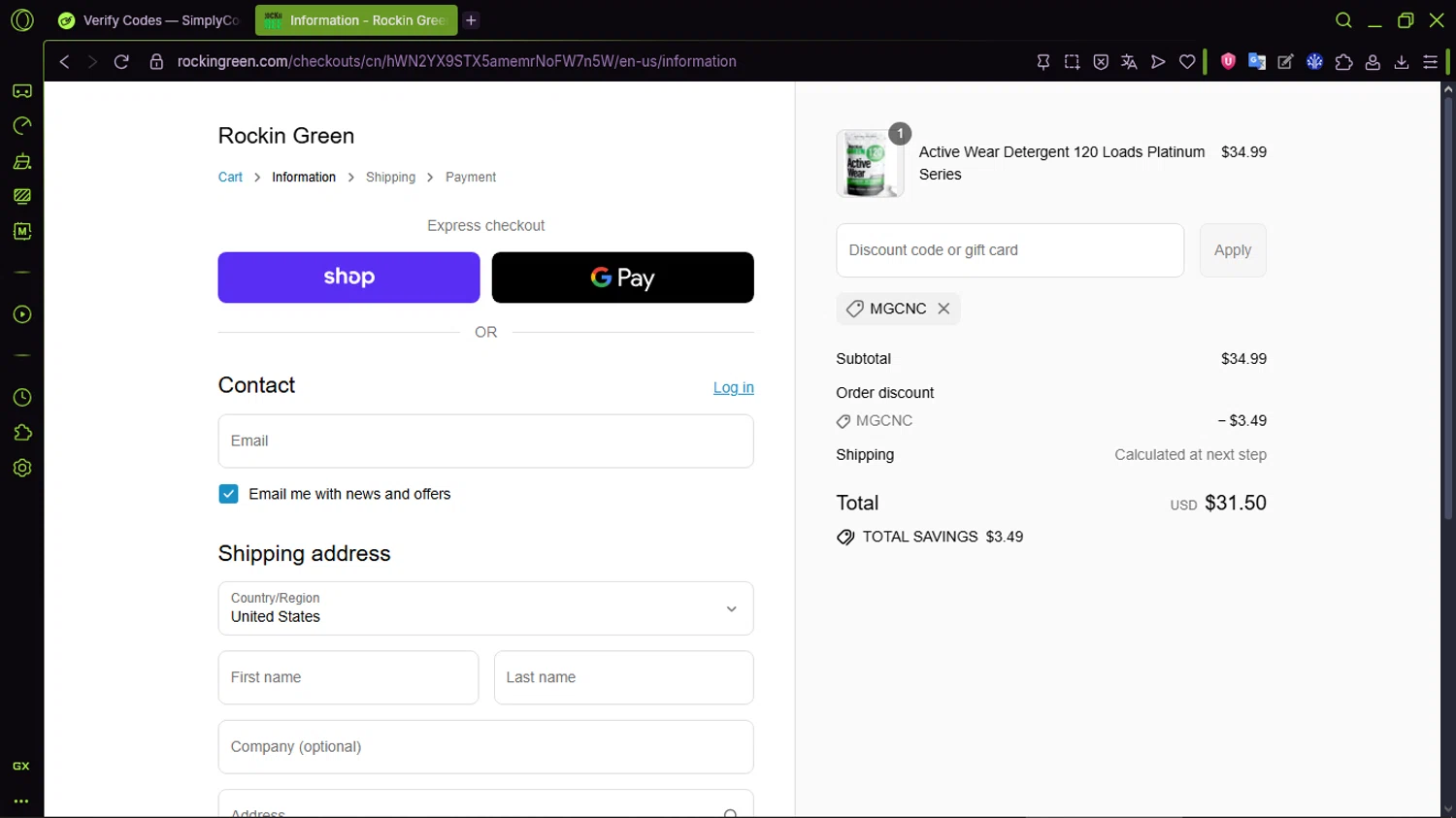Check out with the G Pay button
Screen dimensions: 1456x818
(623, 278)
